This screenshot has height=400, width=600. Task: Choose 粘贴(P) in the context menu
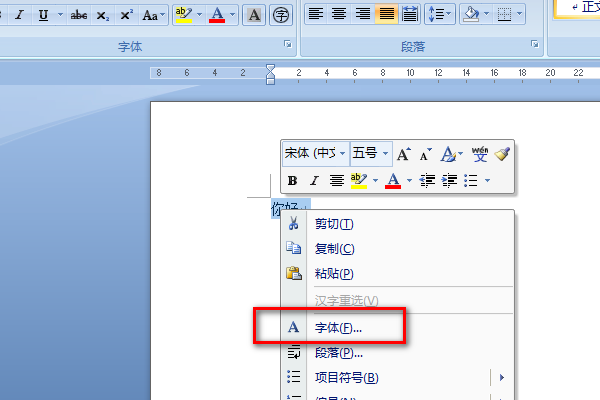pos(398,273)
